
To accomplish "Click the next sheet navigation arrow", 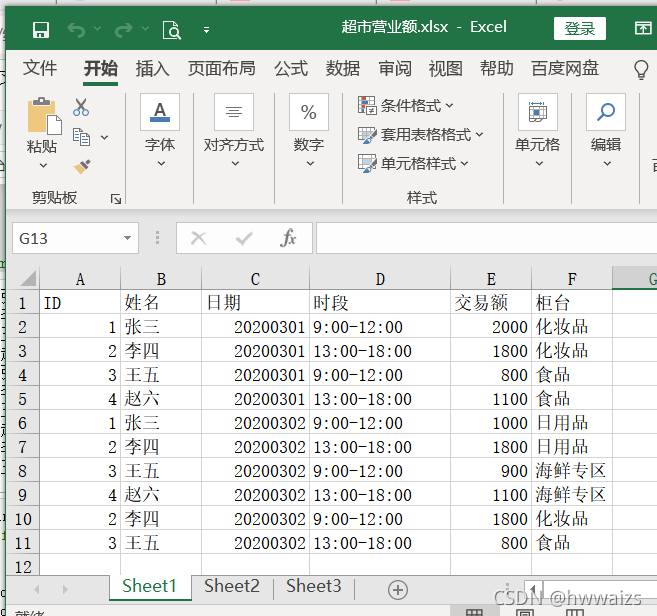I will coord(65,589).
